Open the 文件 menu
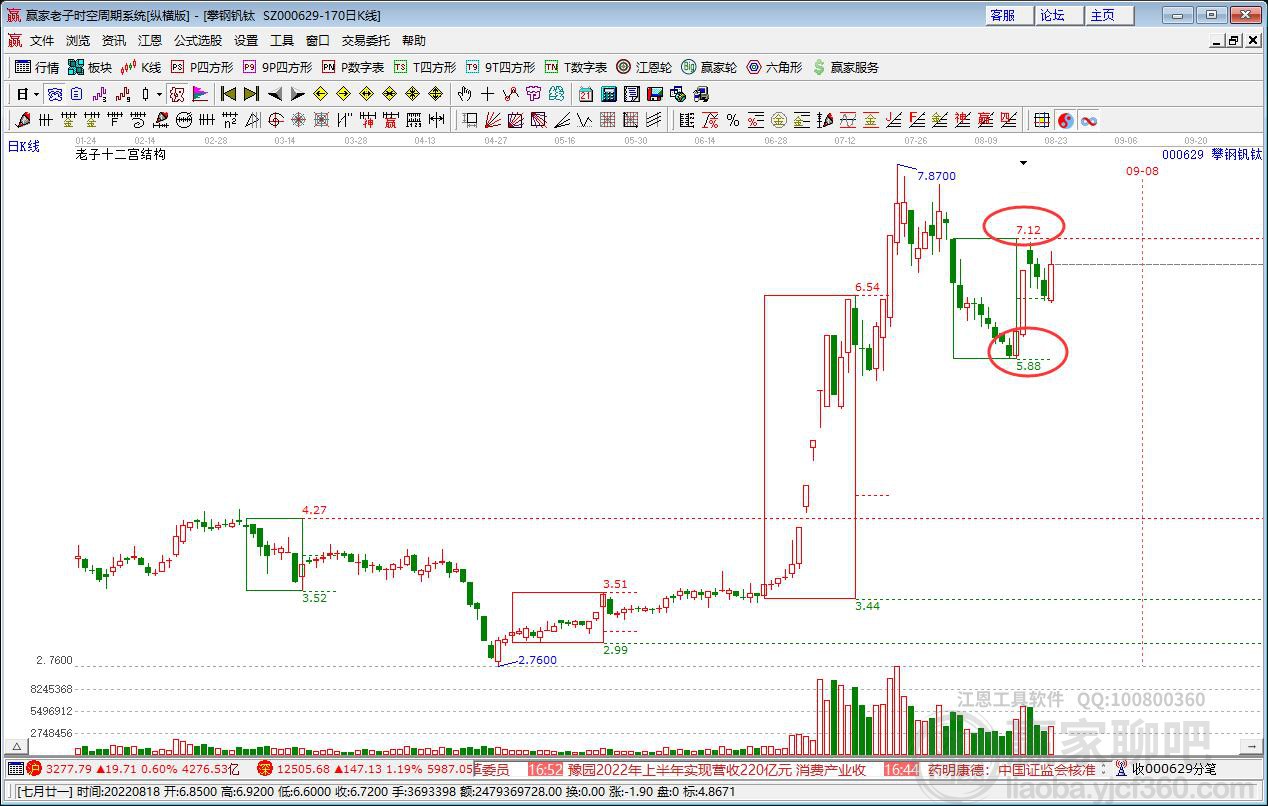1268x806 pixels. point(42,41)
